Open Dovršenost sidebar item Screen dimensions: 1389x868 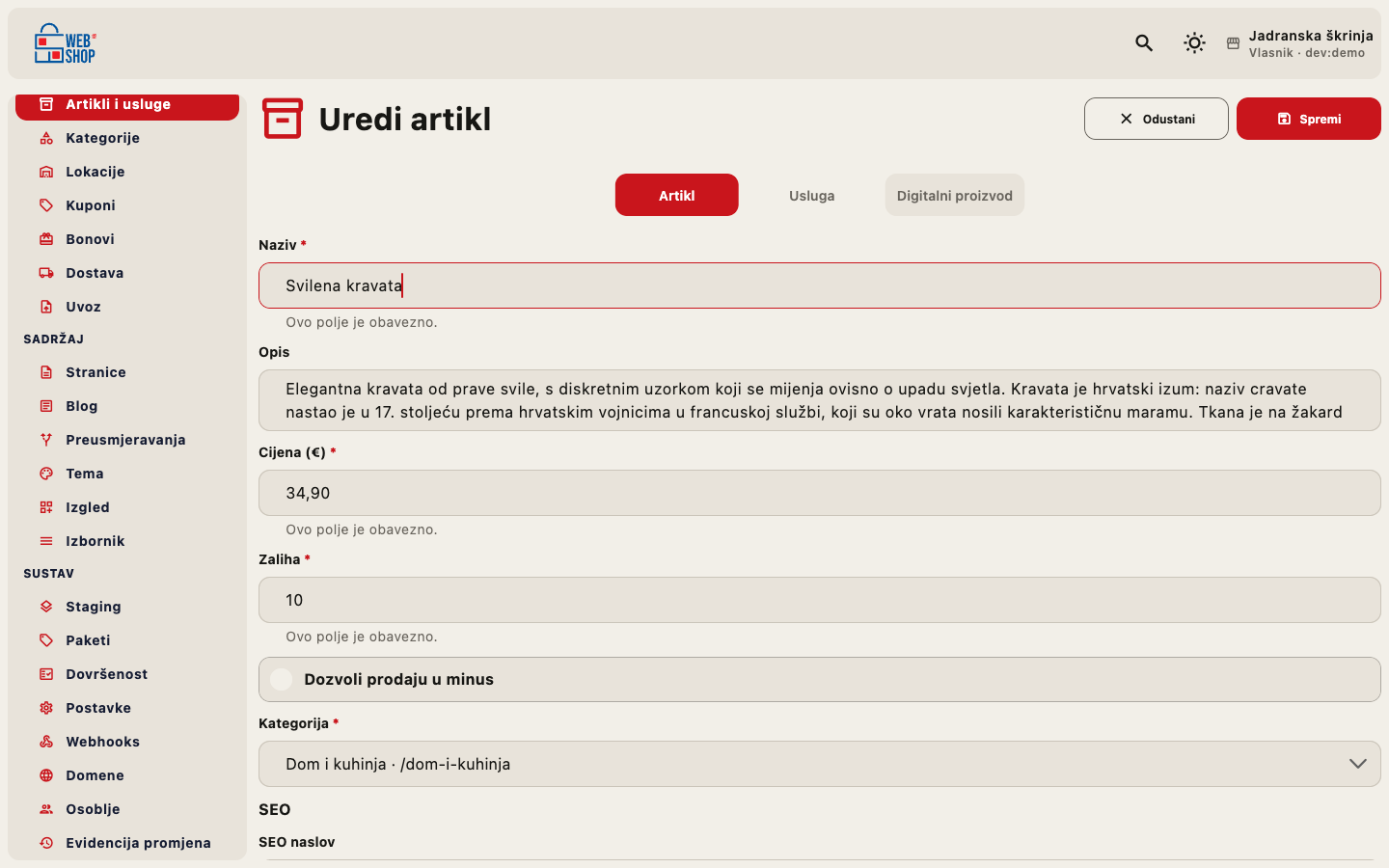point(127,674)
